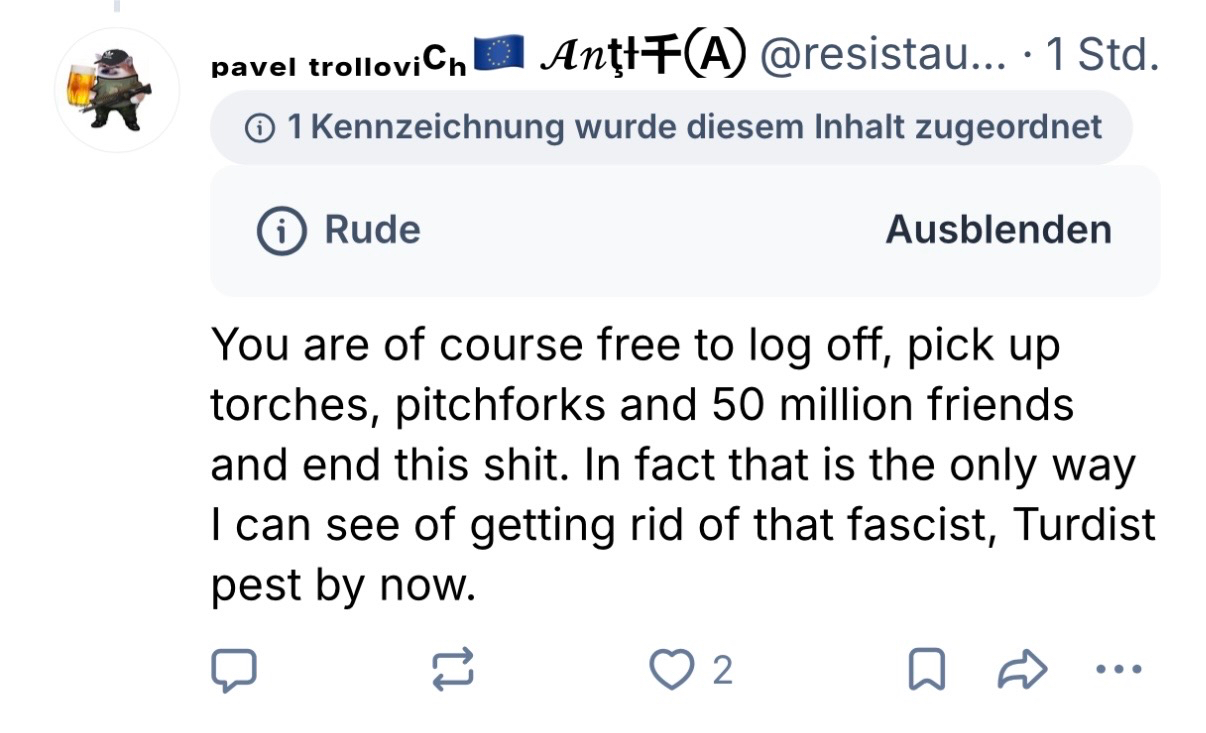1206x733 pixels.
Task: Click the final line "pest by now."
Action: pyautogui.click(x=340, y=586)
